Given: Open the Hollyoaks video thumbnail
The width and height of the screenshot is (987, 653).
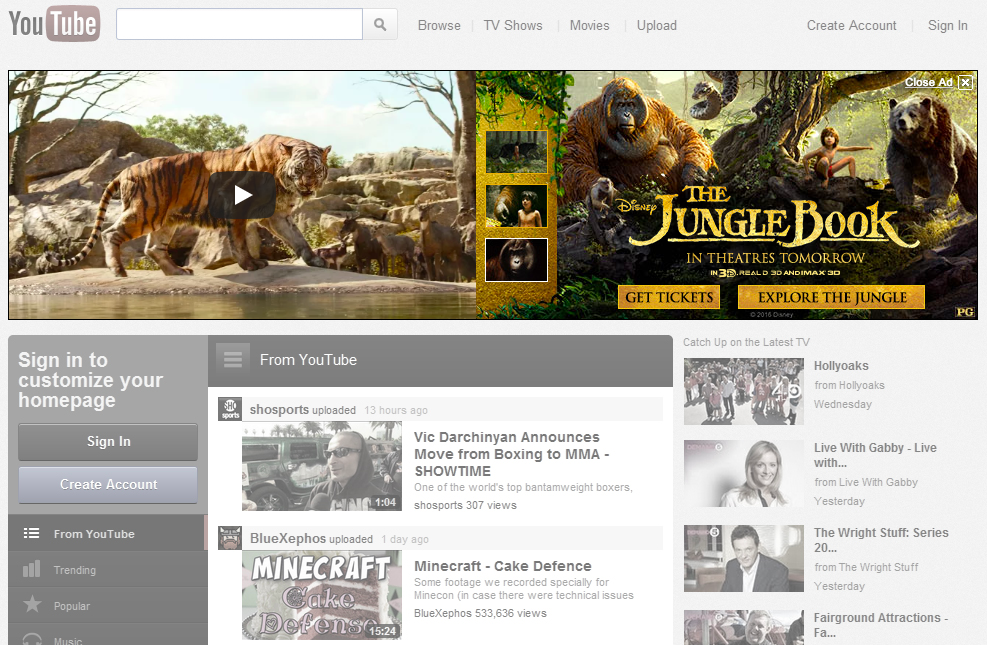Looking at the screenshot, I should (x=743, y=391).
